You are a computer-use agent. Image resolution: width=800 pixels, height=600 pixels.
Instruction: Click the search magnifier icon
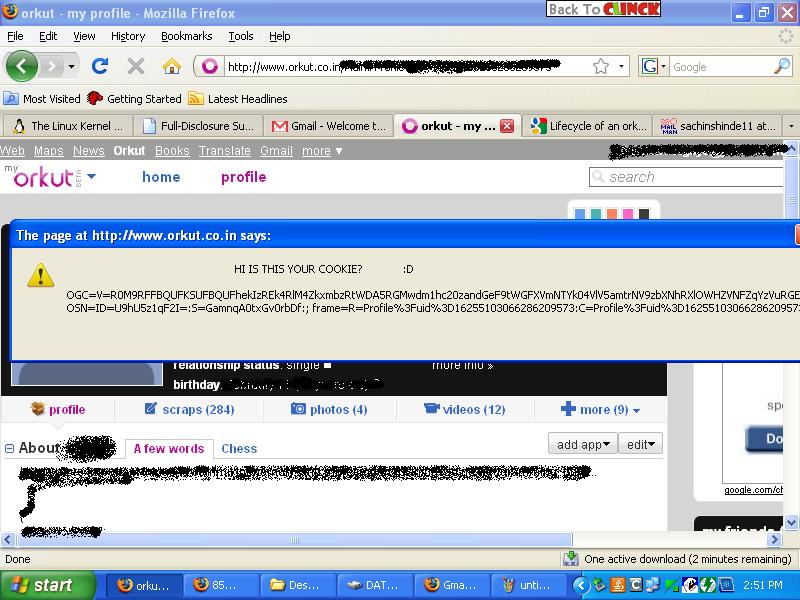point(782,66)
